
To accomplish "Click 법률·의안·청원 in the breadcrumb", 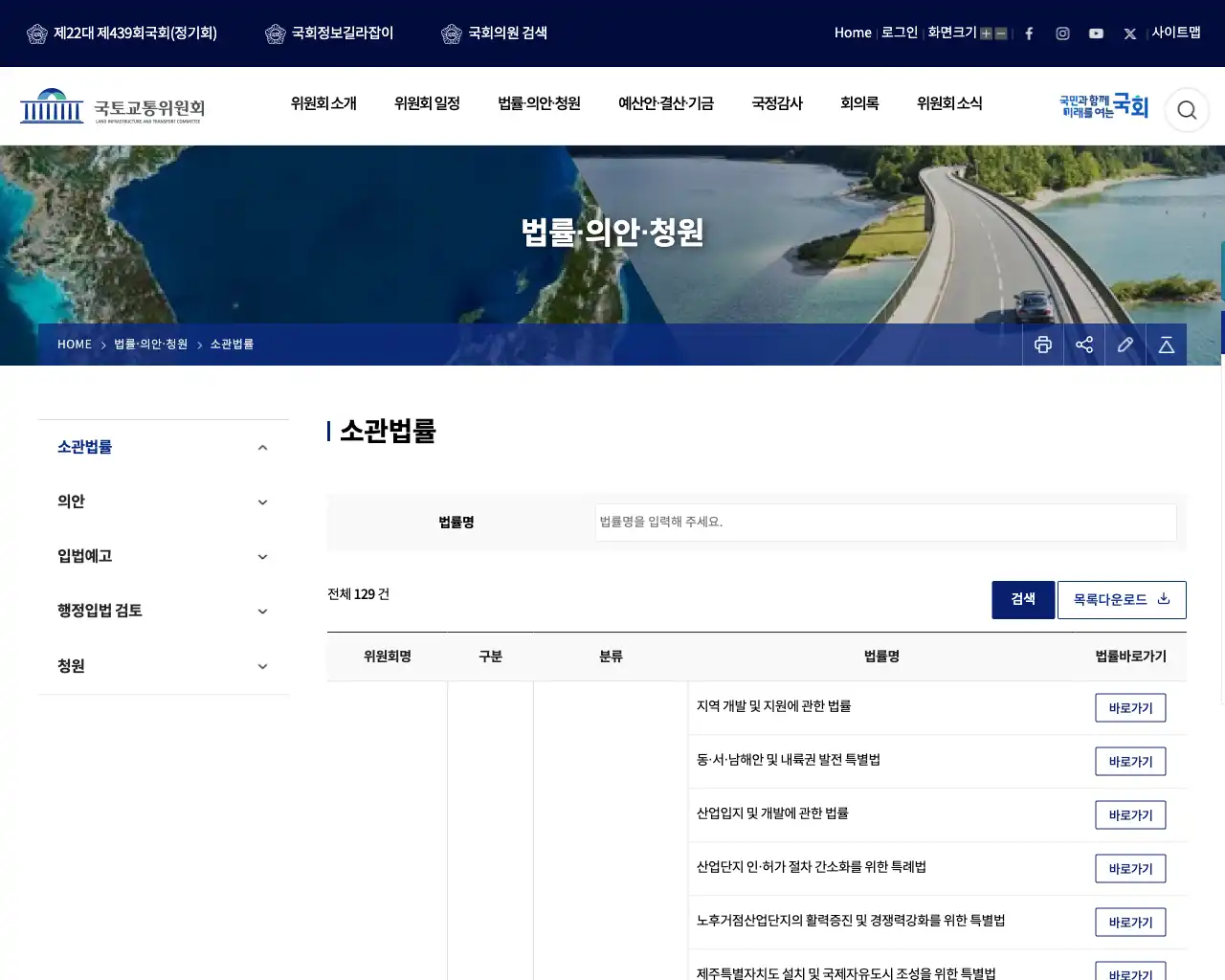I will coord(151,345).
